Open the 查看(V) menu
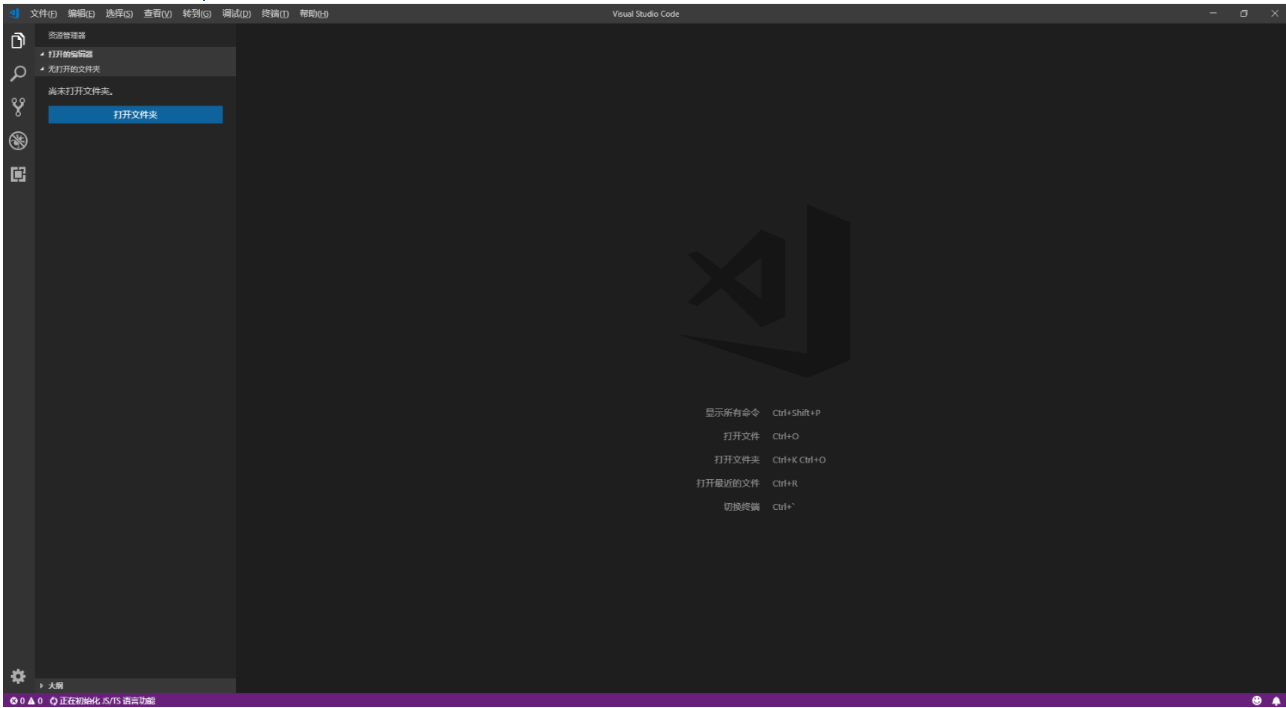Screen dimensions: 1286x708 click(158, 13)
